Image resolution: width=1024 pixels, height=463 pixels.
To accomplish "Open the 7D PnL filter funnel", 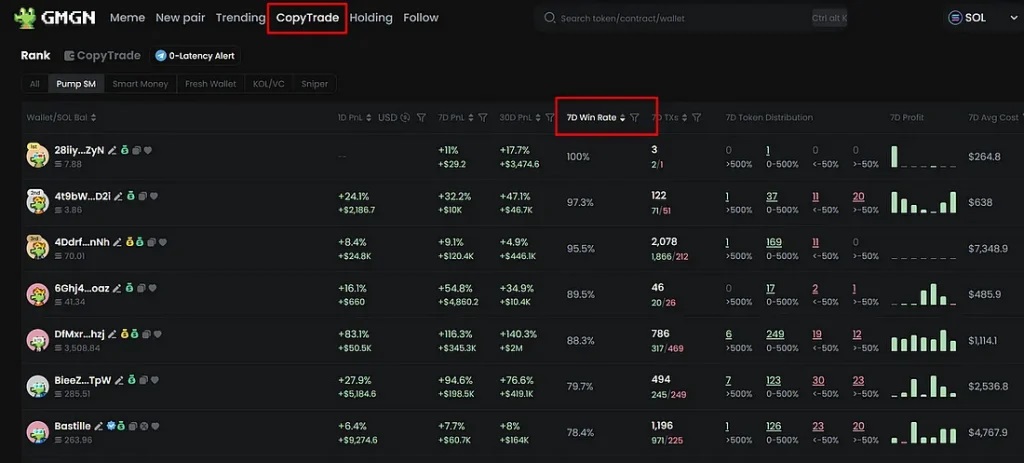I will (x=483, y=118).
